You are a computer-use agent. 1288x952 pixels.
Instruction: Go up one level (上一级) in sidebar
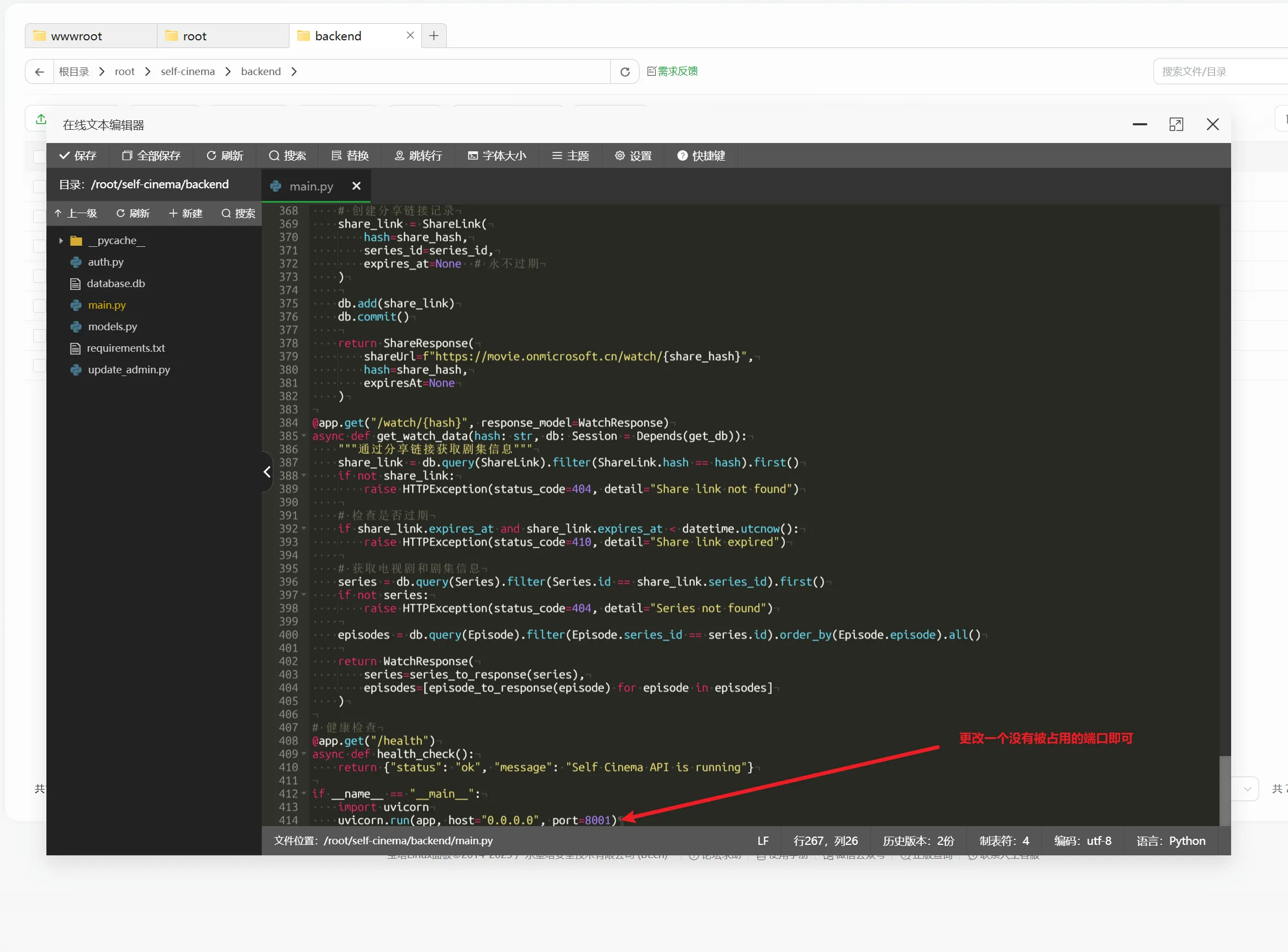coord(76,213)
